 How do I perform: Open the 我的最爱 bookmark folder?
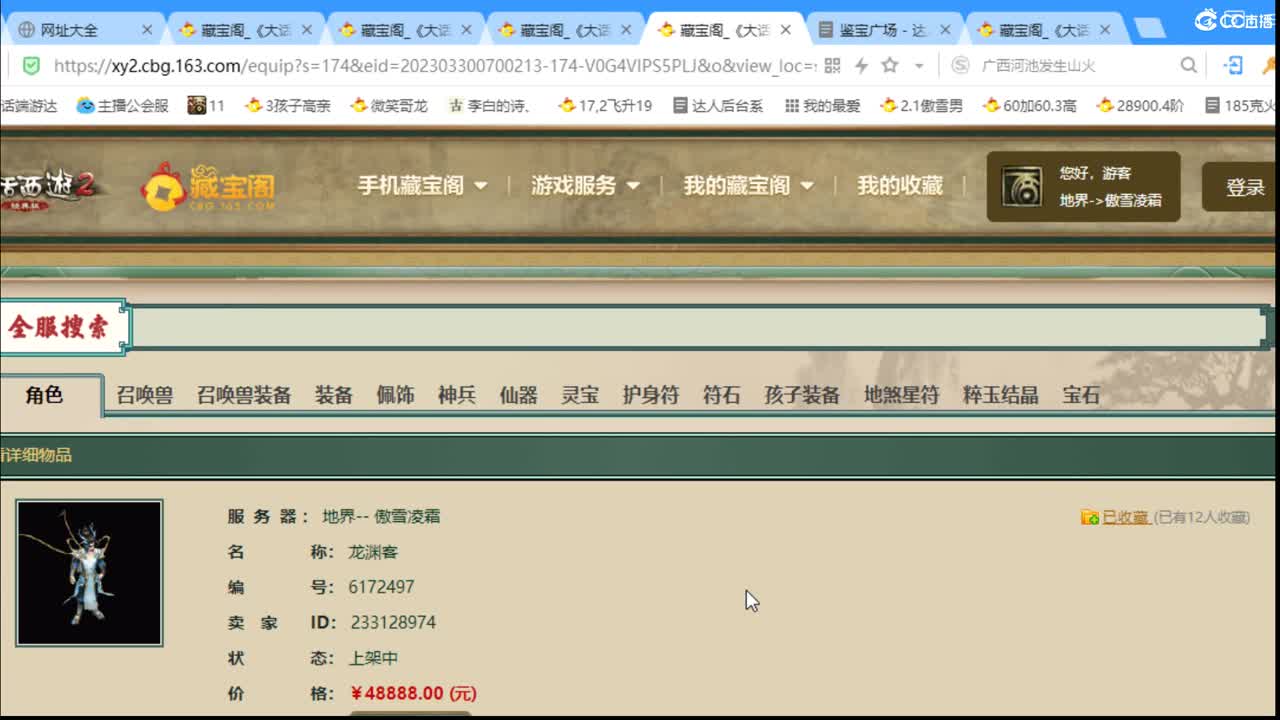point(823,105)
